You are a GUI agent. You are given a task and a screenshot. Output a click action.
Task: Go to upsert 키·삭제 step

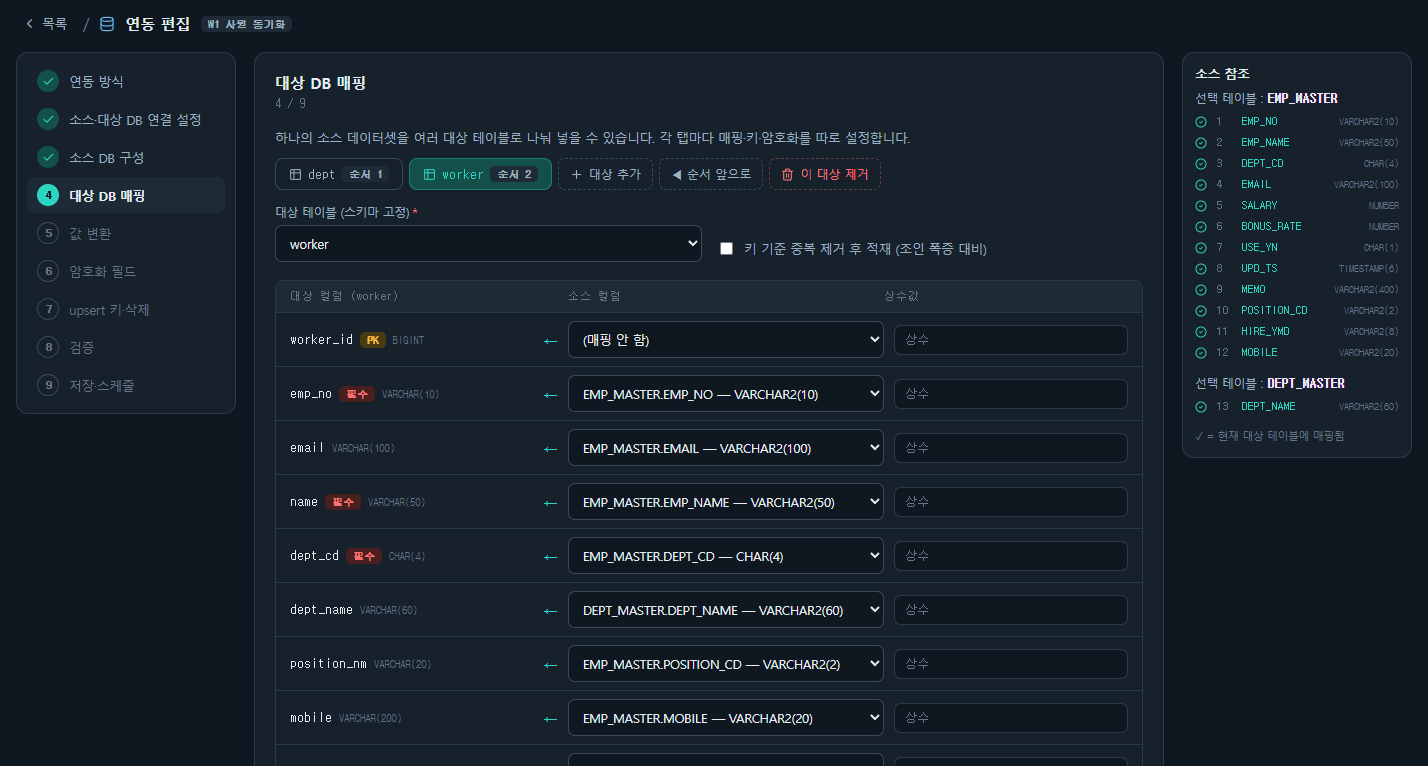point(126,309)
